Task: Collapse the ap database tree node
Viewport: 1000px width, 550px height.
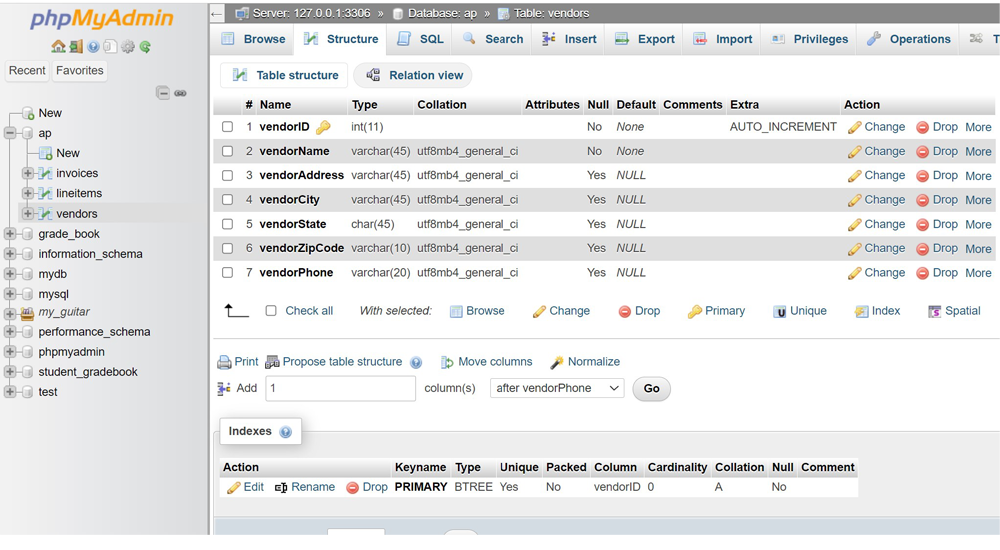Action: pyautogui.click(x=10, y=133)
